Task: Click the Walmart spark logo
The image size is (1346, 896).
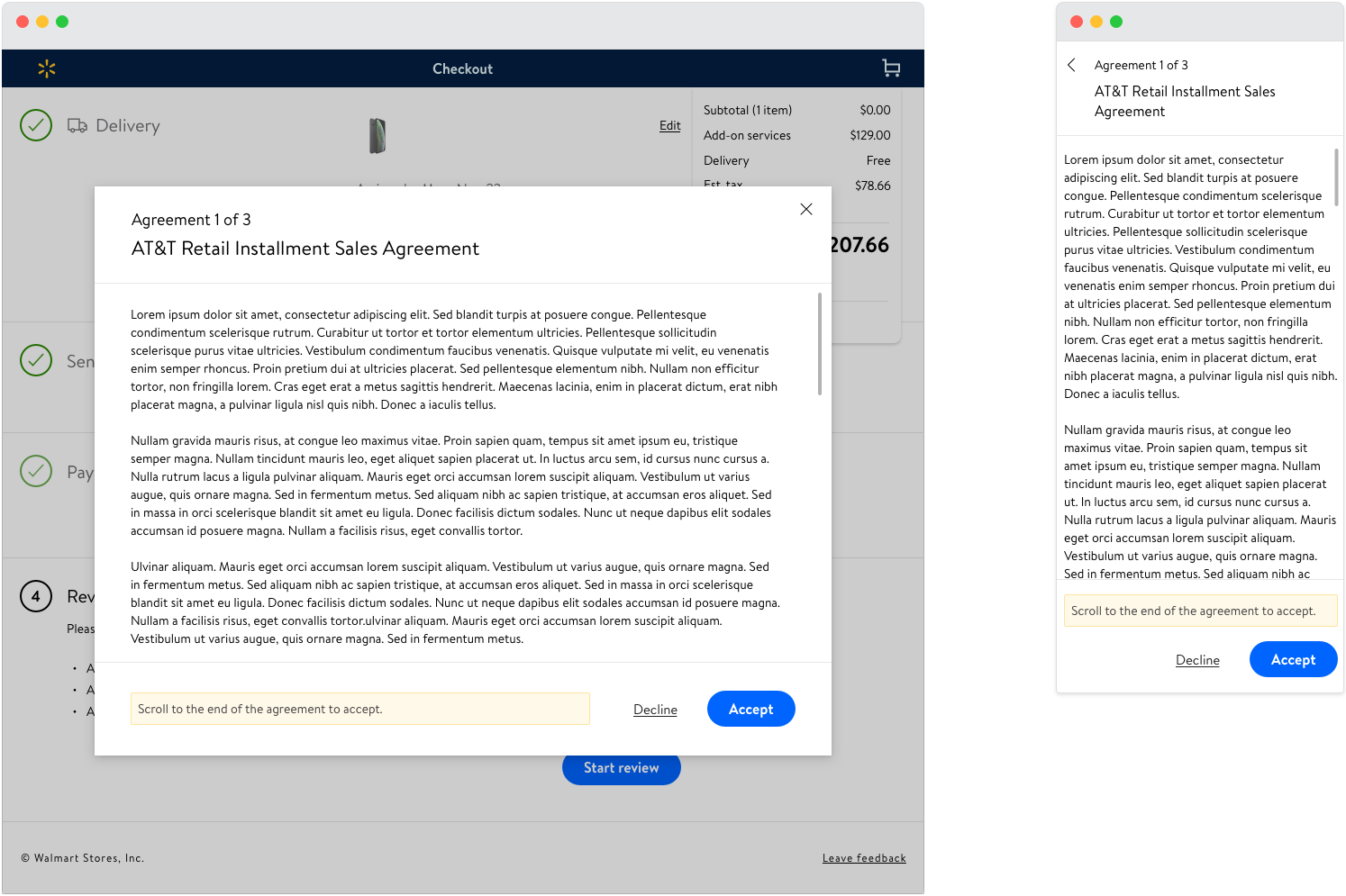Action: 47,68
